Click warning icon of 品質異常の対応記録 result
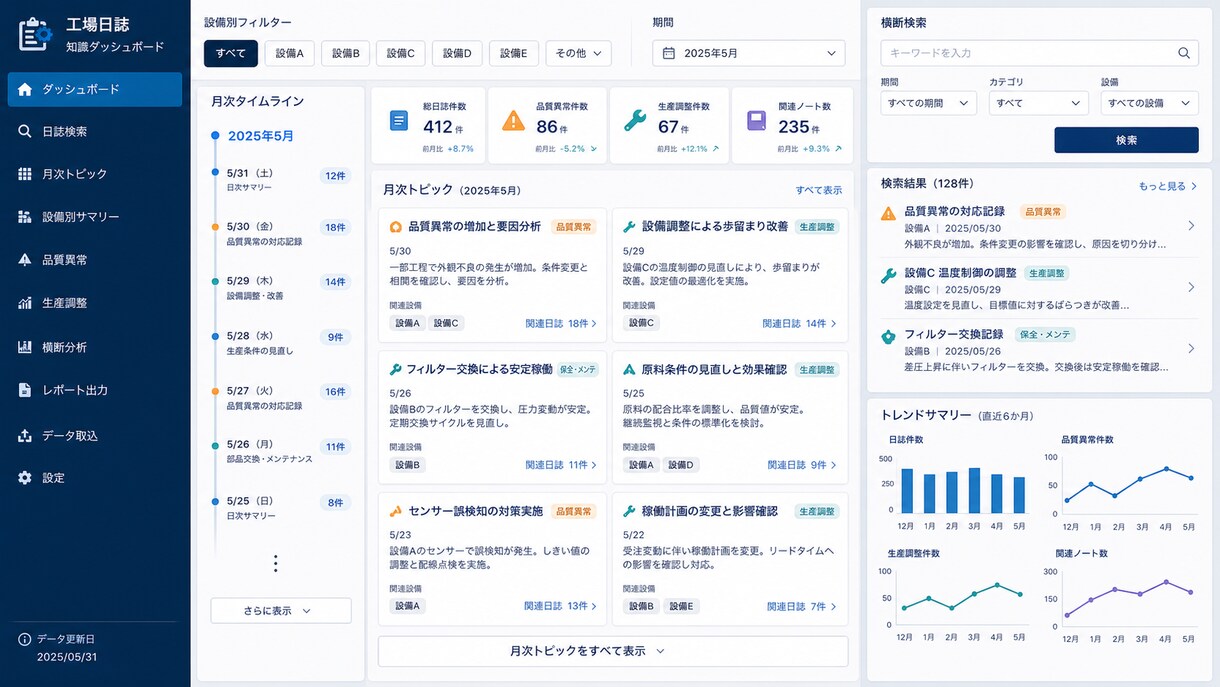 (x=888, y=213)
